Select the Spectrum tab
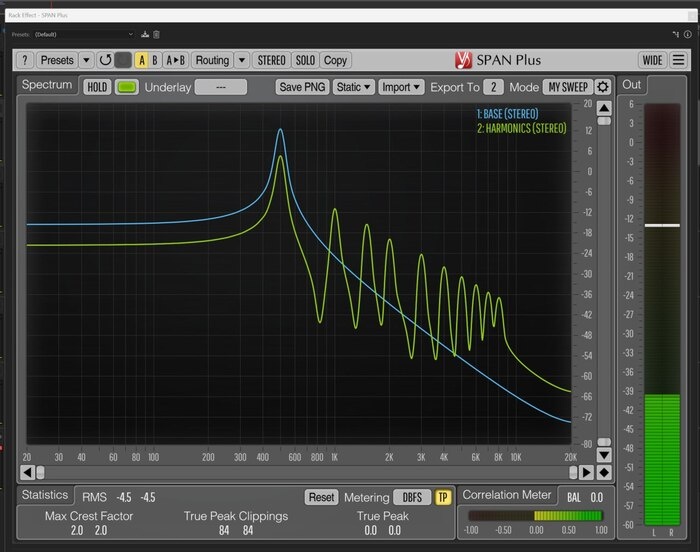The width and height of the screenshot is (700, 552). (47, 85)
